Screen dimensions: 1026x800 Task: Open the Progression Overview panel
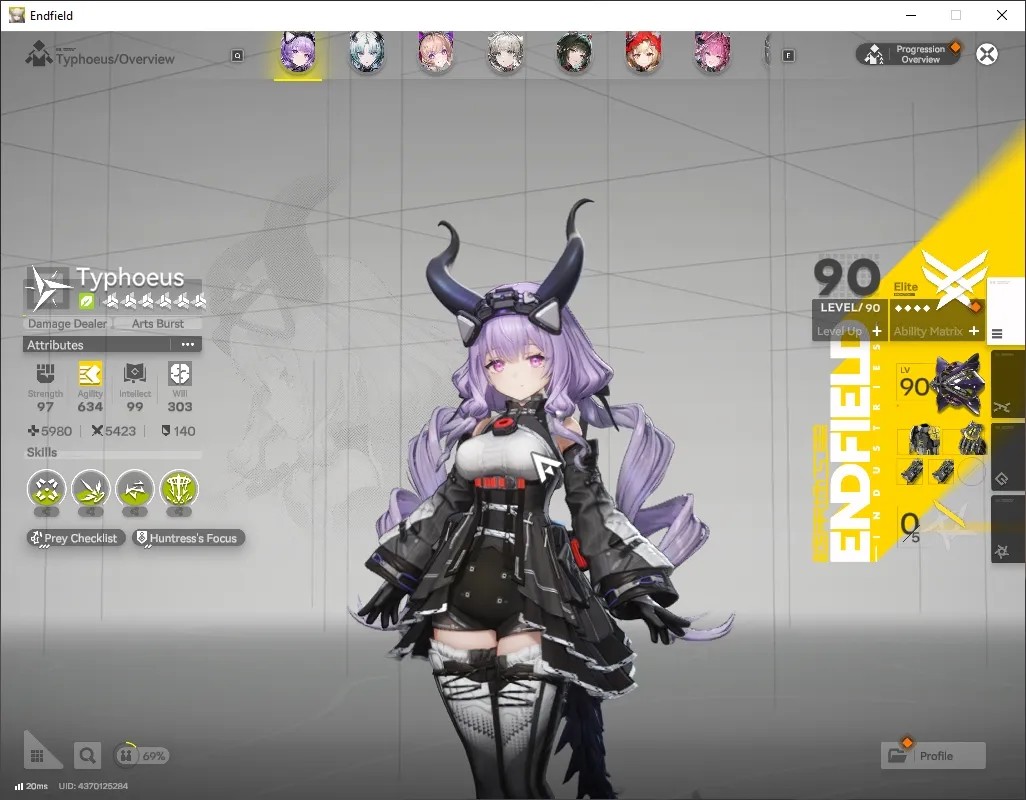(908, 54)
